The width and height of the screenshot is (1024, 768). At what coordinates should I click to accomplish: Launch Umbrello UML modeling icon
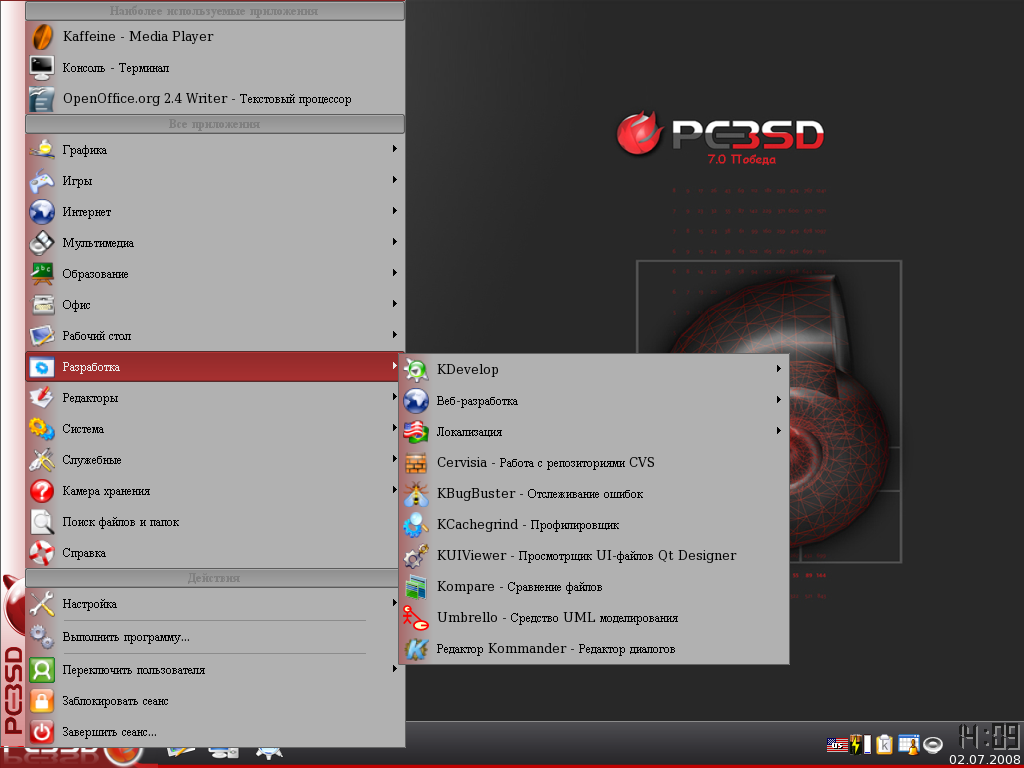(x=415, y=618)
